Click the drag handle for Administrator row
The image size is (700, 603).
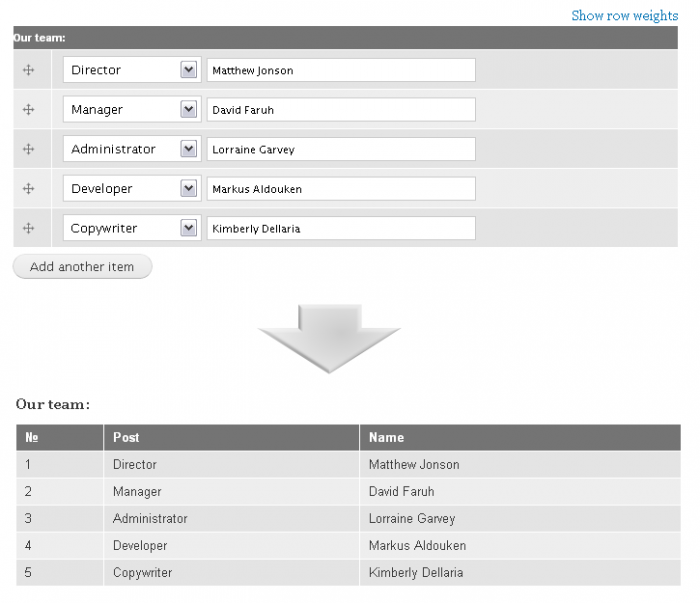point(29,149)
